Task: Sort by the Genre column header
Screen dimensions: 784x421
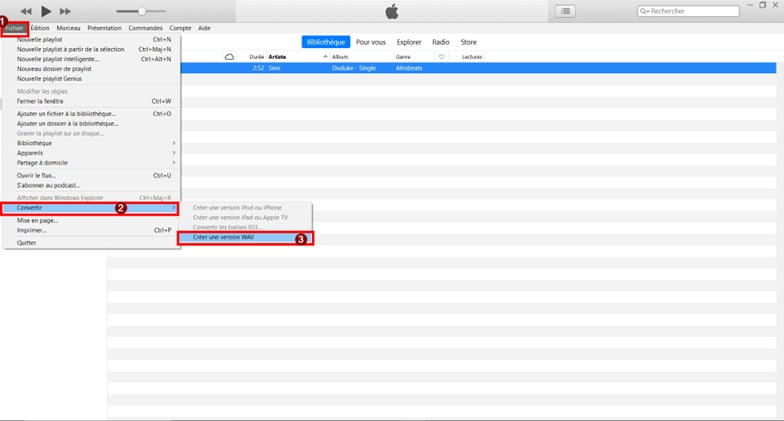Action: 403,57
